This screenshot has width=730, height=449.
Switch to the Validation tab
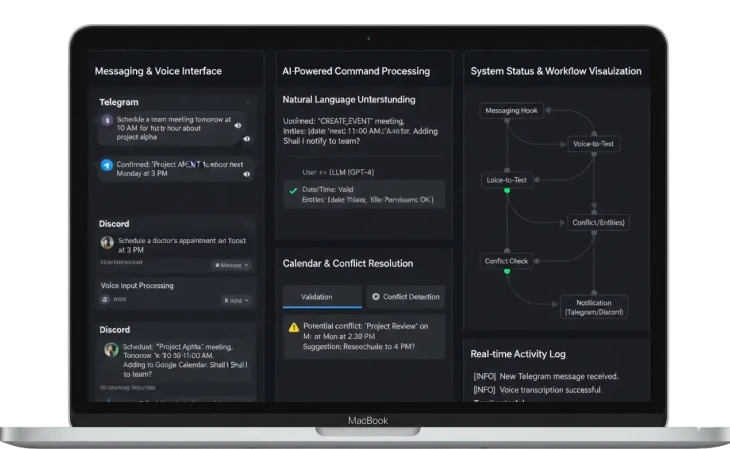(322, 297)
